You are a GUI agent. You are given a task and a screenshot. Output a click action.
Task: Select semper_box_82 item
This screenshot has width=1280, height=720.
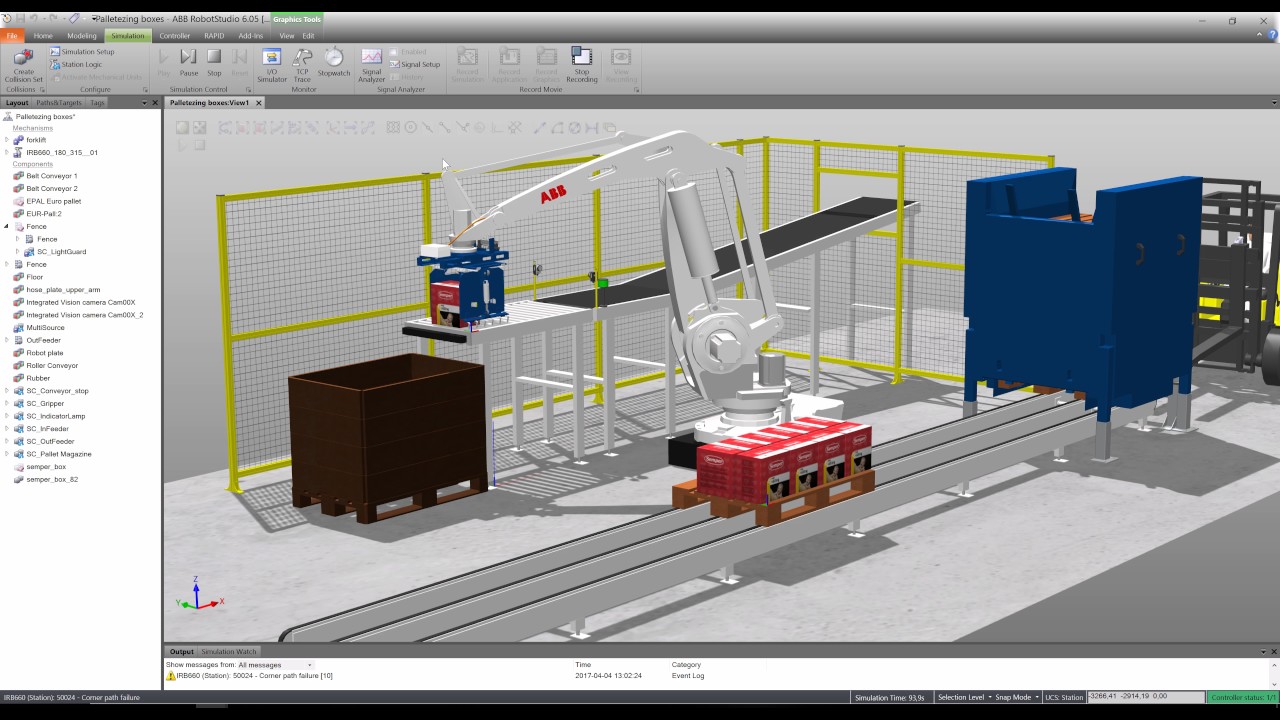pyautogui.click(x=52, y=479)
